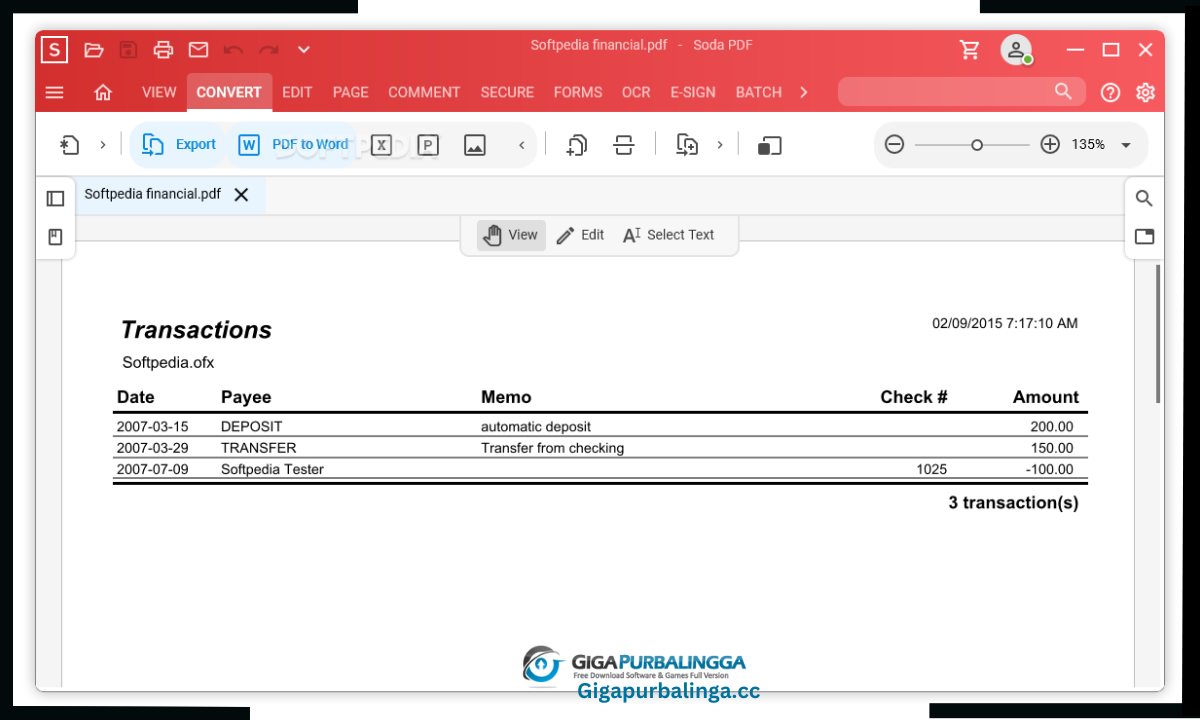
Task: Open the OCR tab
Action: (x=636, y=92)
